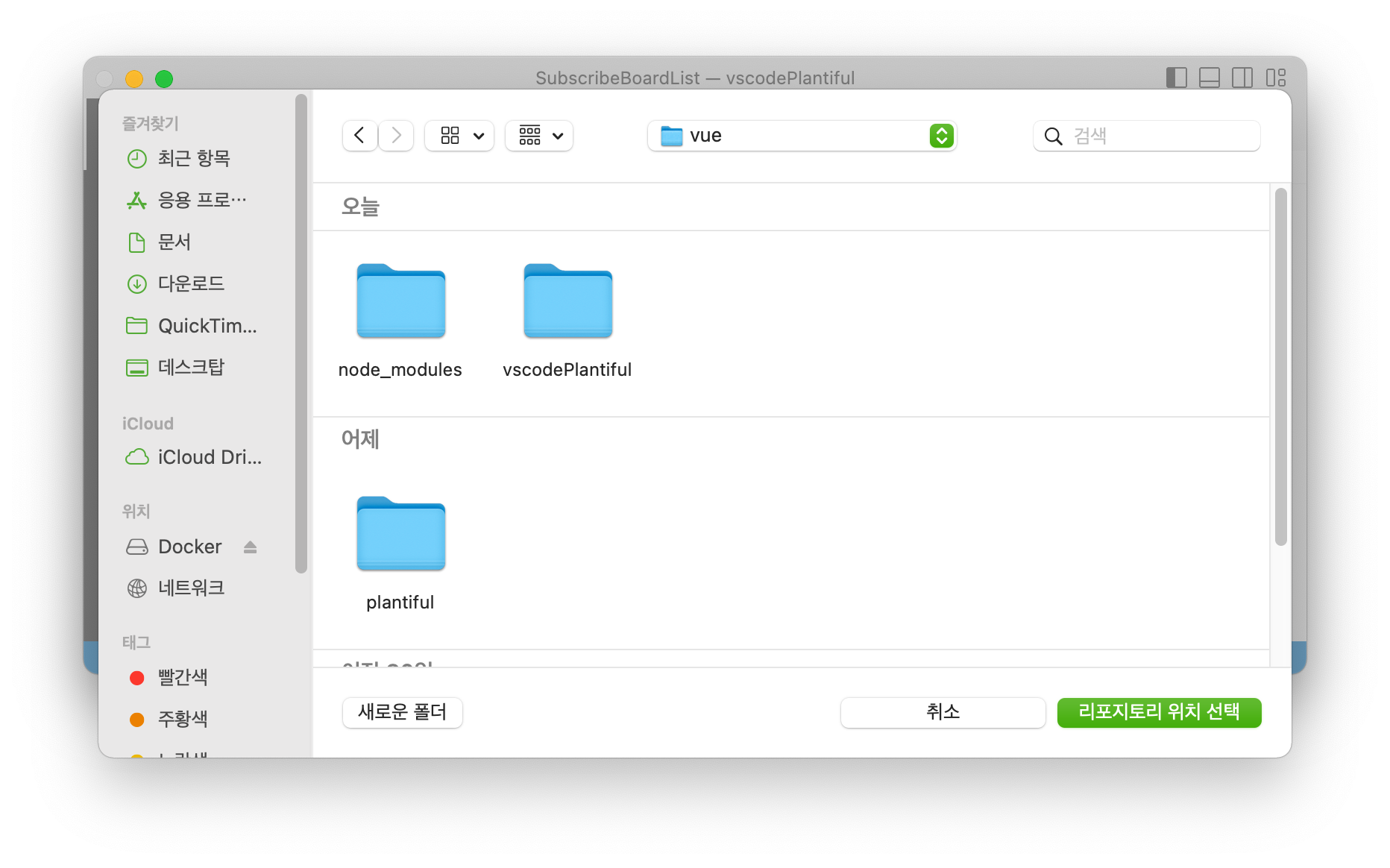
Task: Click the green zoom window button
Action: [x=164, y=78]
